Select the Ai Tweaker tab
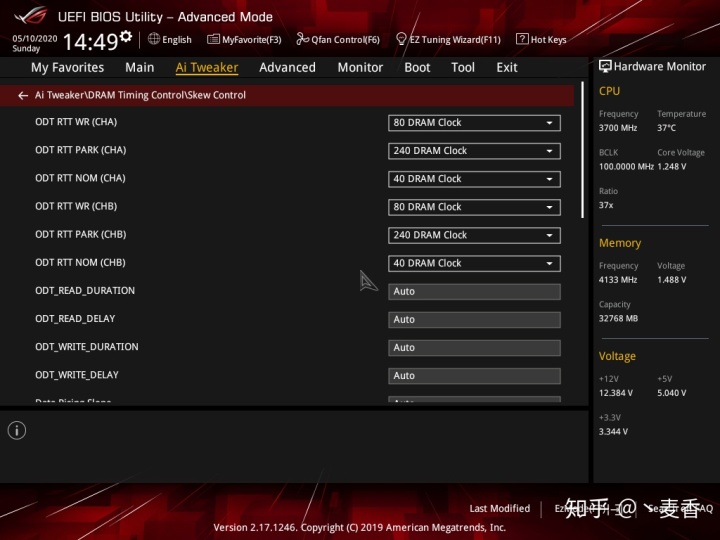Screen dimensions: 720x540 click(x=207, y=68)
